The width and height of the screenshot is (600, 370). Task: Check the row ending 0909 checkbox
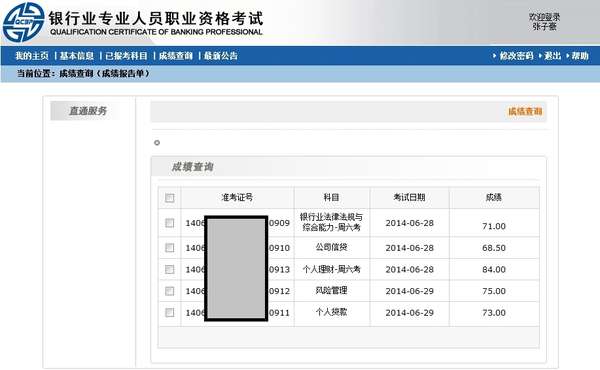[170, 223]
